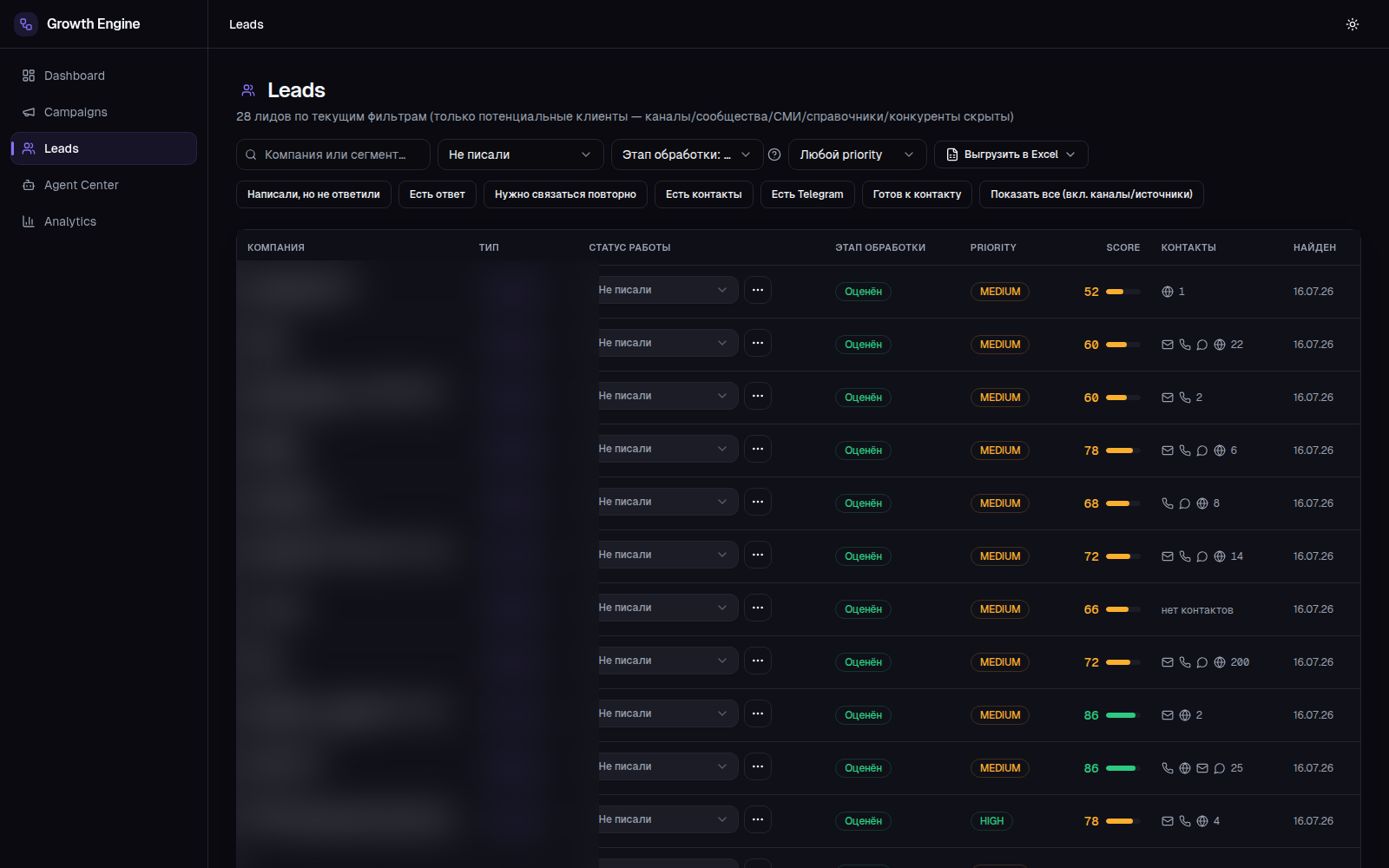The image size is (1389, 868).
Task: Focus the 'Компания или сегмент' search field
Action: coord(333,155)
